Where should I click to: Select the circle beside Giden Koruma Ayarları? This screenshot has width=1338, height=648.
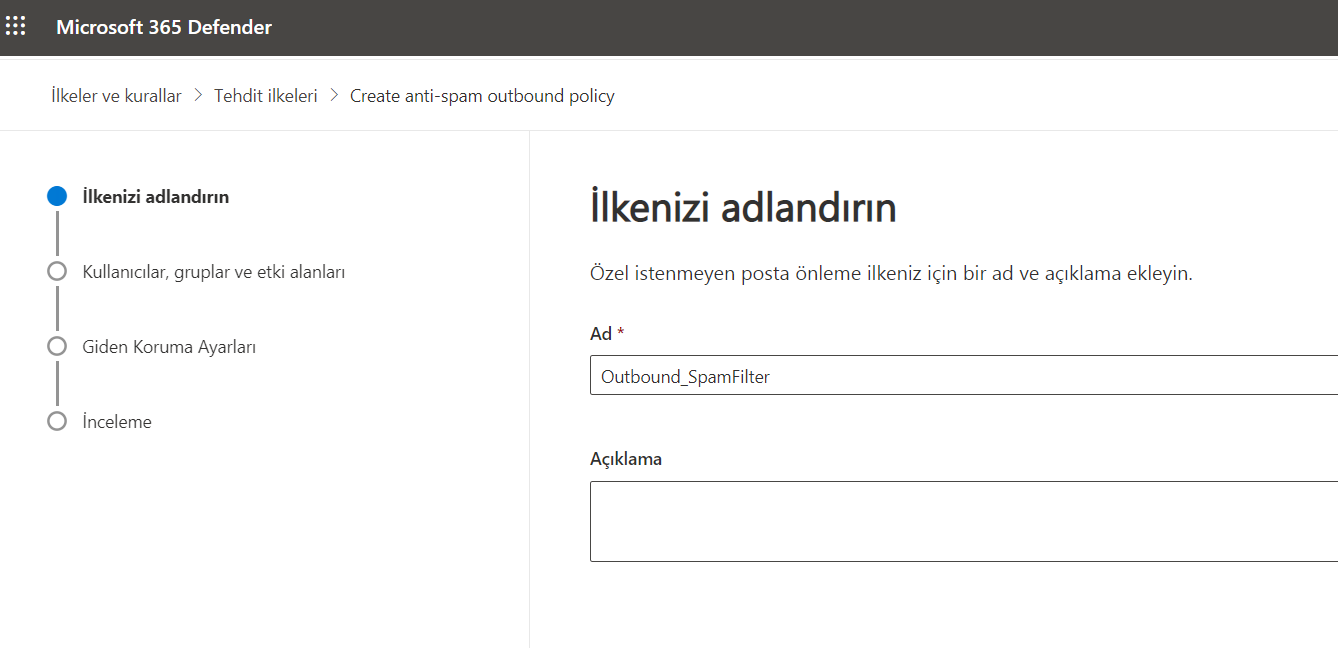click(57, 346)
